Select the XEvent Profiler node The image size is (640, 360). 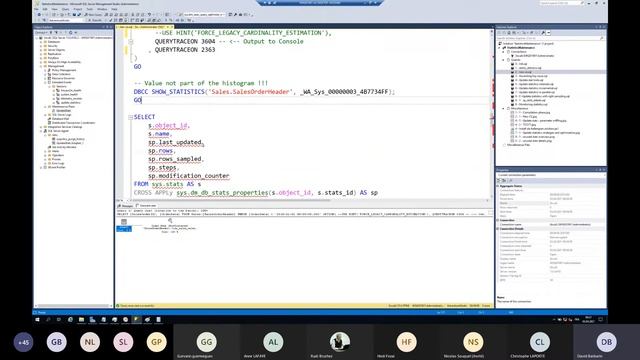pos(56,167)
